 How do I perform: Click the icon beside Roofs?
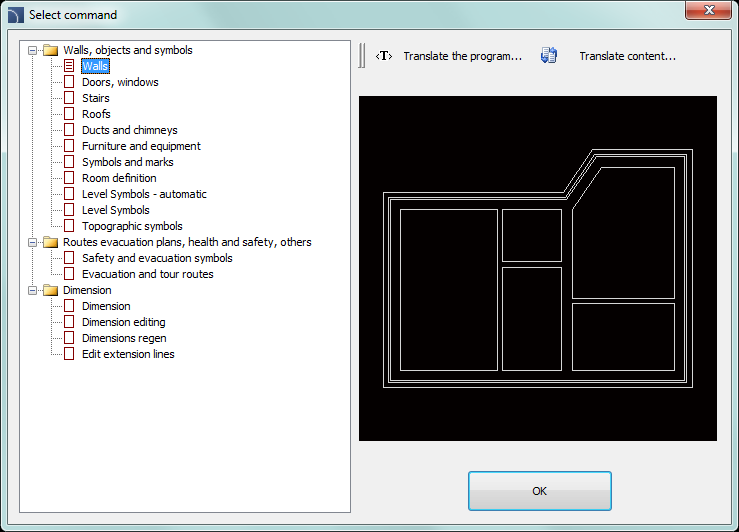tap(69, 114)
